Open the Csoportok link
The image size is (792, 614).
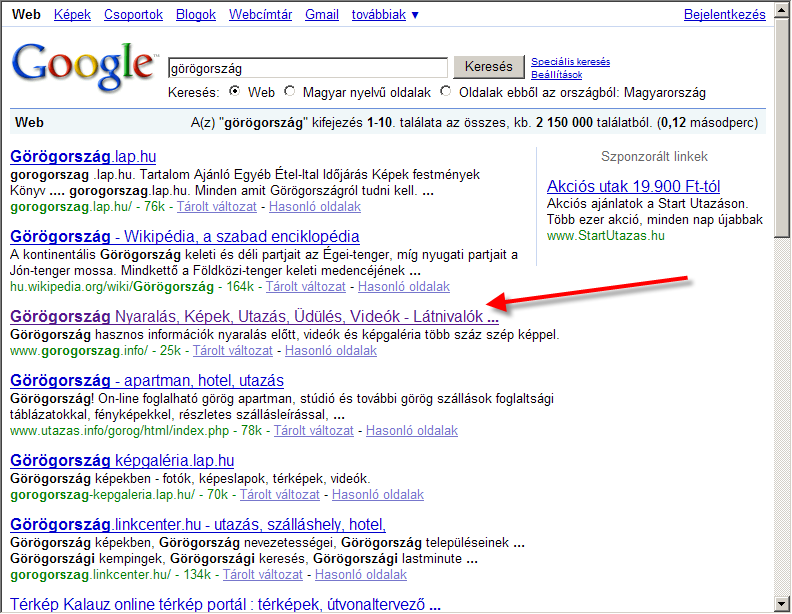[133, 15]
